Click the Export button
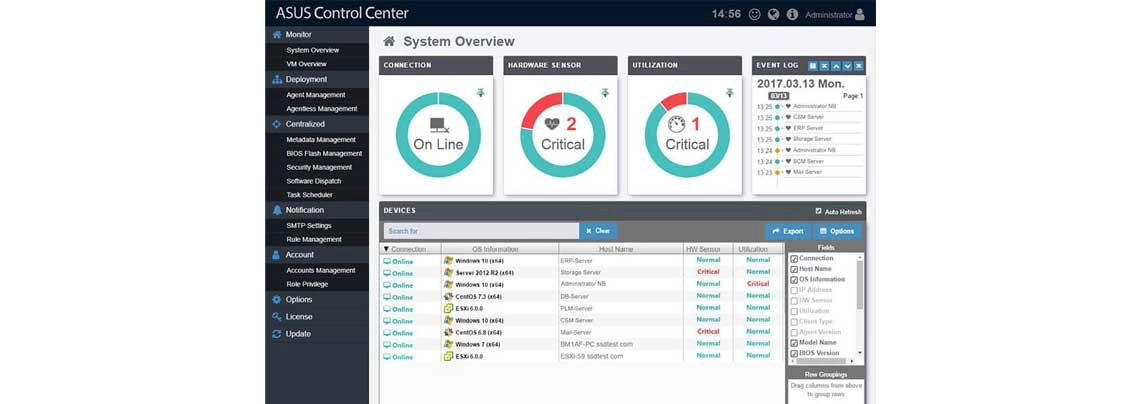 pos(787,231)
